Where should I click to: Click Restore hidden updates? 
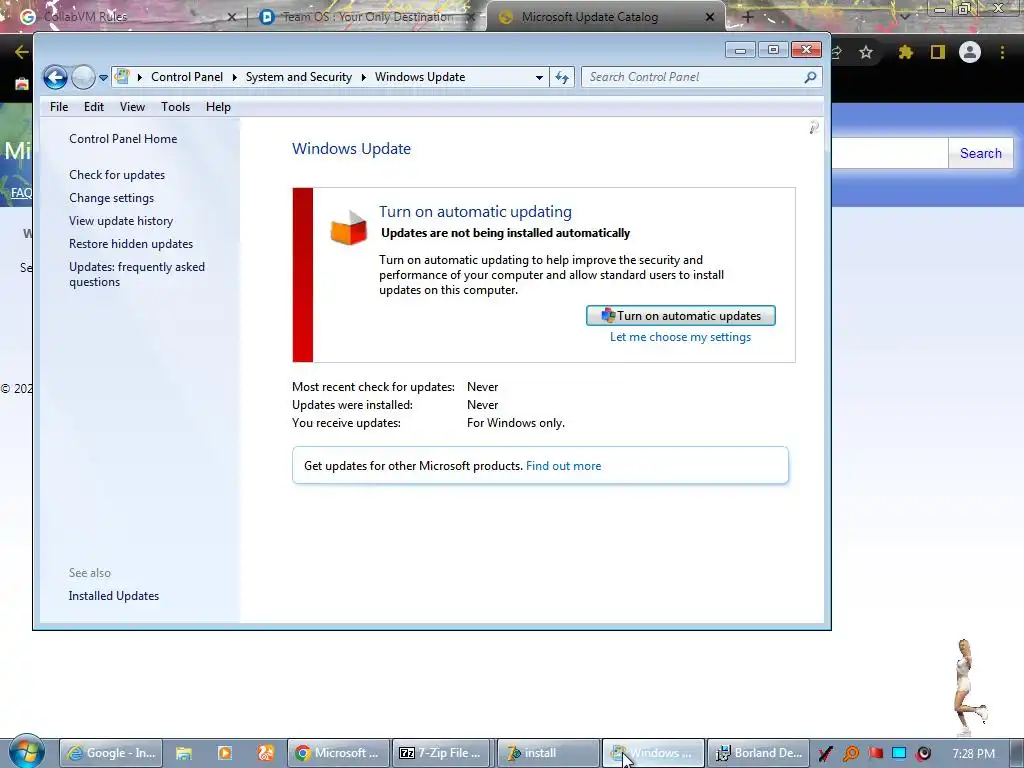click(x=131, y=244)
